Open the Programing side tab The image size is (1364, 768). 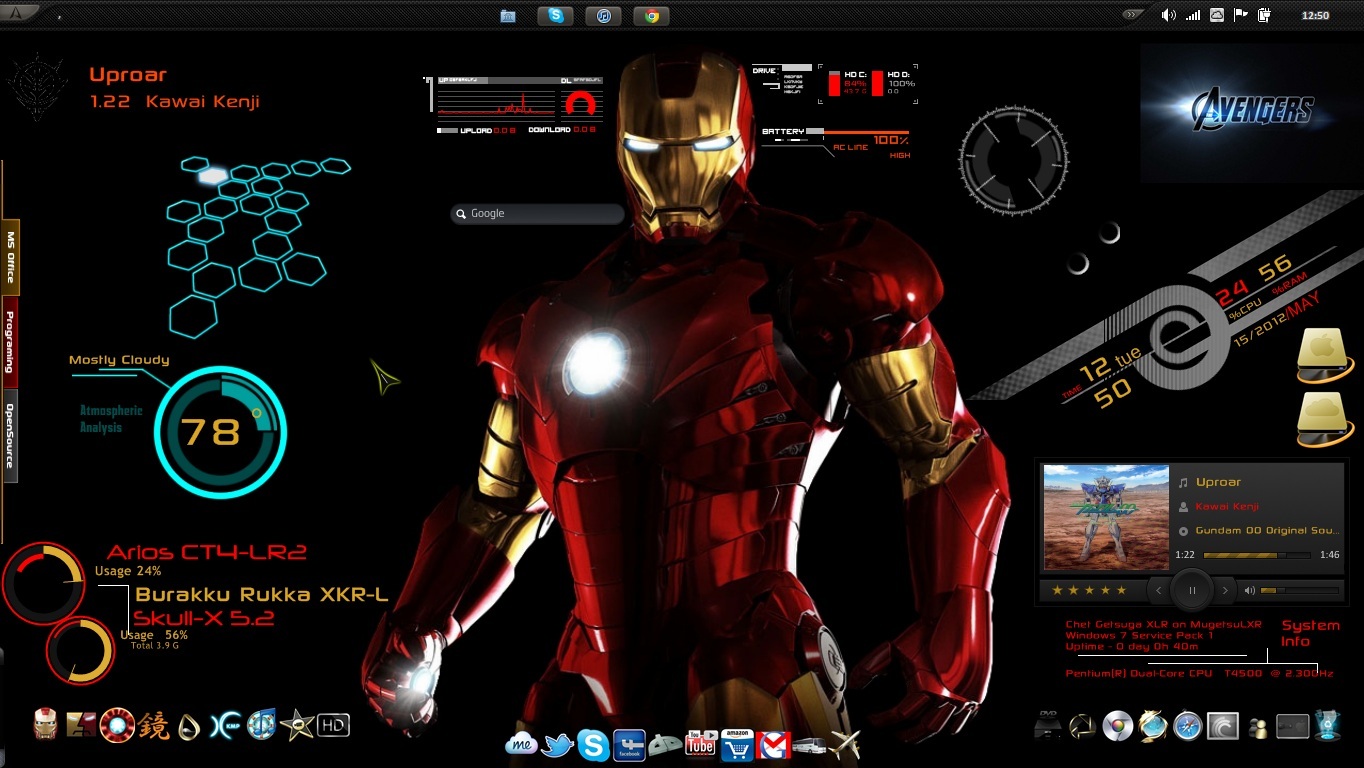pyautogui.click(x=11, y=340)
